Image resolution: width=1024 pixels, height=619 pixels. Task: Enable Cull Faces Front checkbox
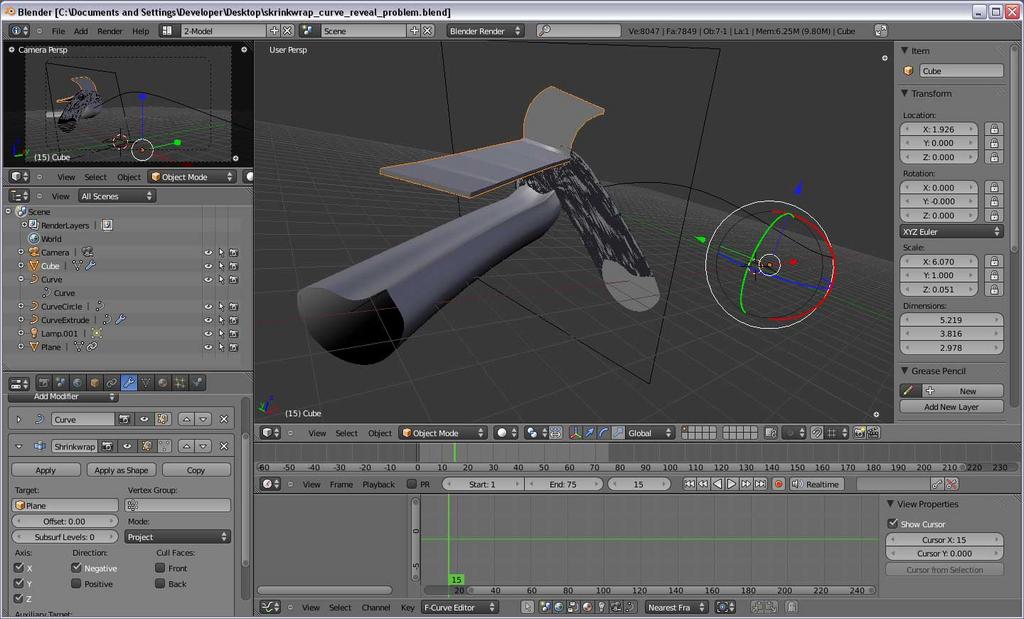(160, 567)
